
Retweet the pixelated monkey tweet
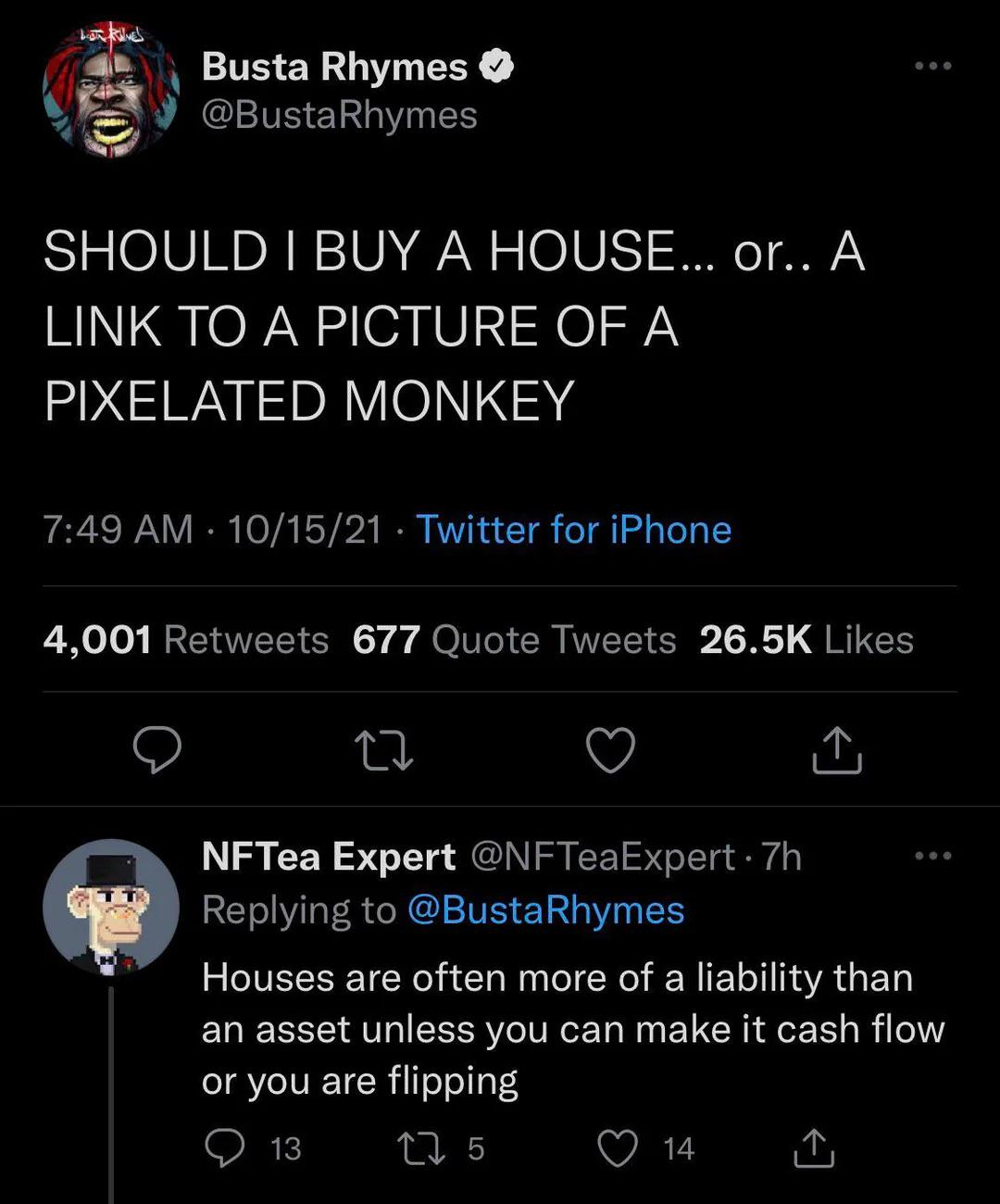click(x=385, y=750)
